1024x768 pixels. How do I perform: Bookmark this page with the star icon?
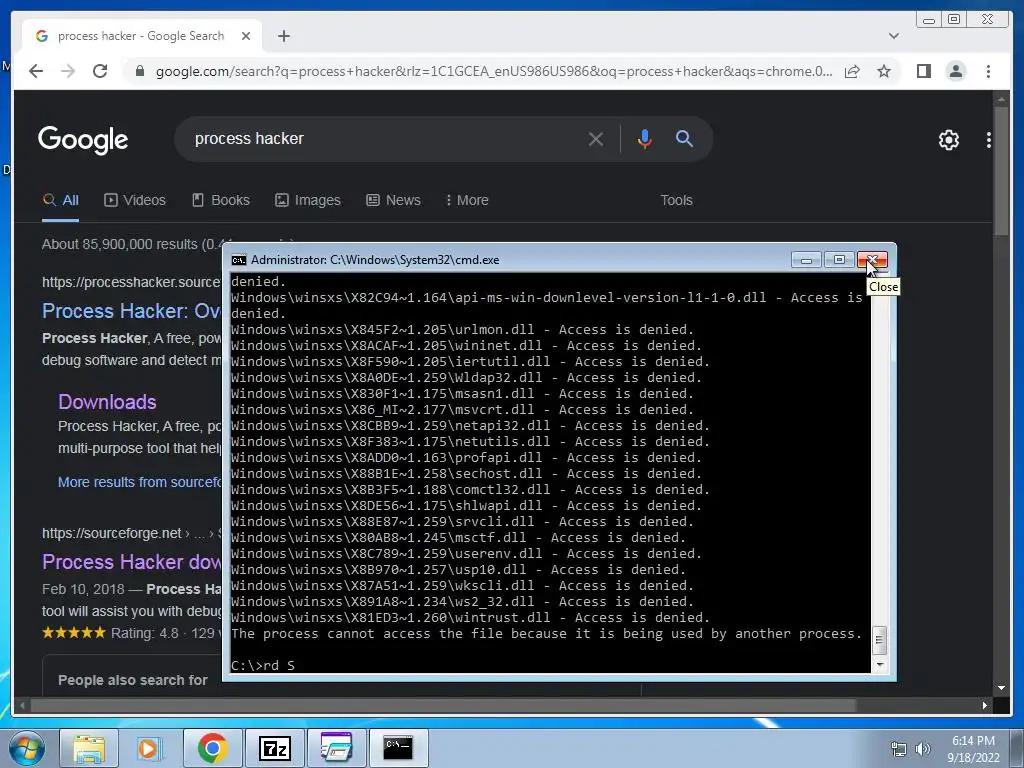pos(884,71)
